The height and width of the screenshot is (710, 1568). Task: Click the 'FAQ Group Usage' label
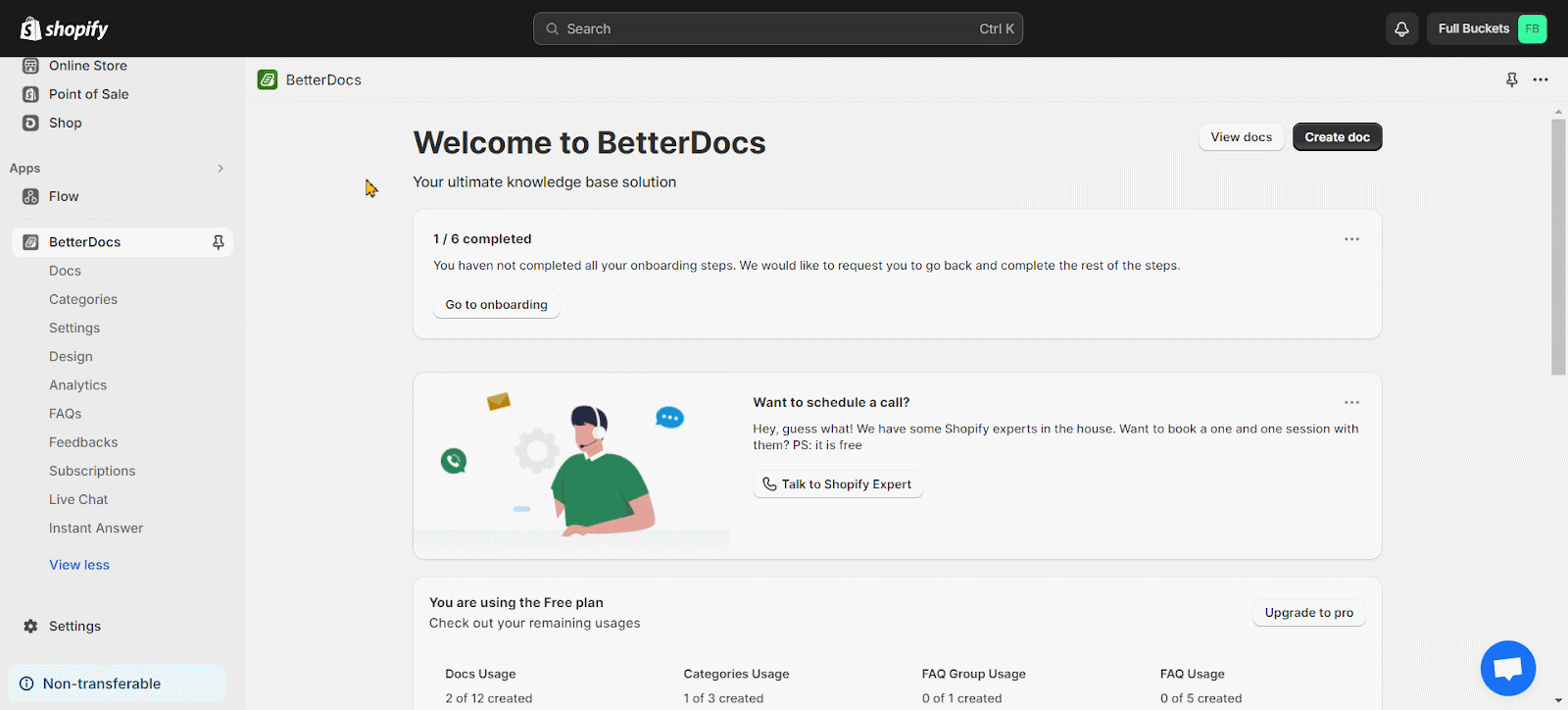click(x=973, y=674)
